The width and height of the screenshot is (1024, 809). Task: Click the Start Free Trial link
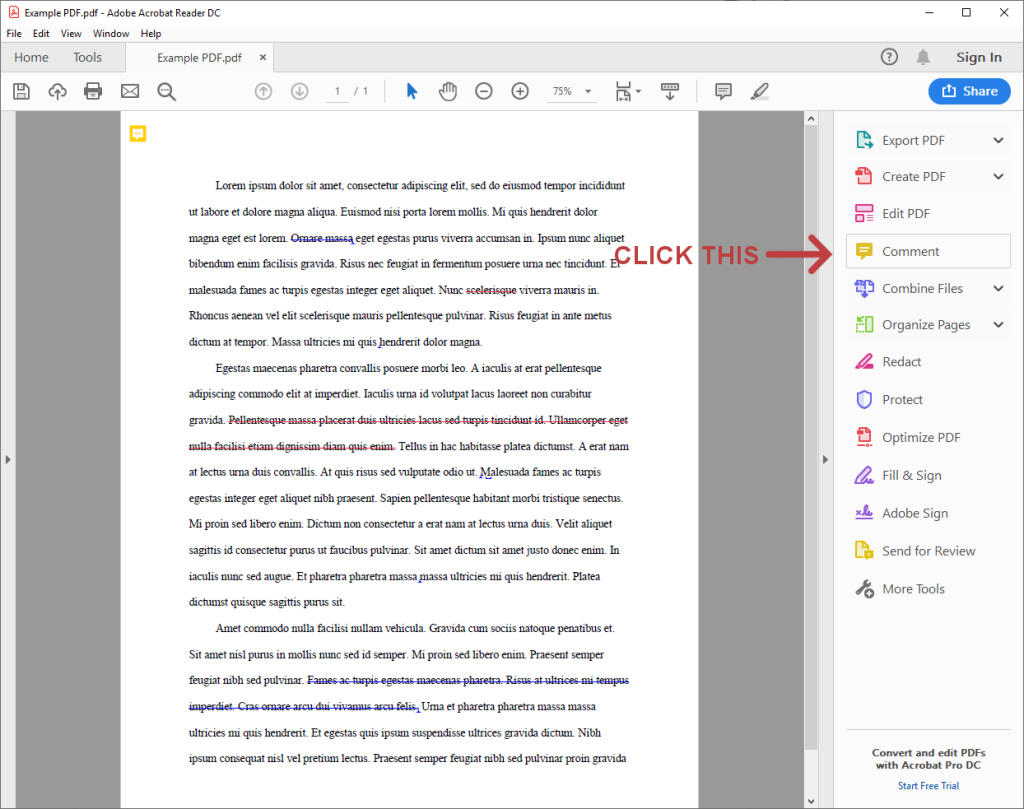(928, 785)
